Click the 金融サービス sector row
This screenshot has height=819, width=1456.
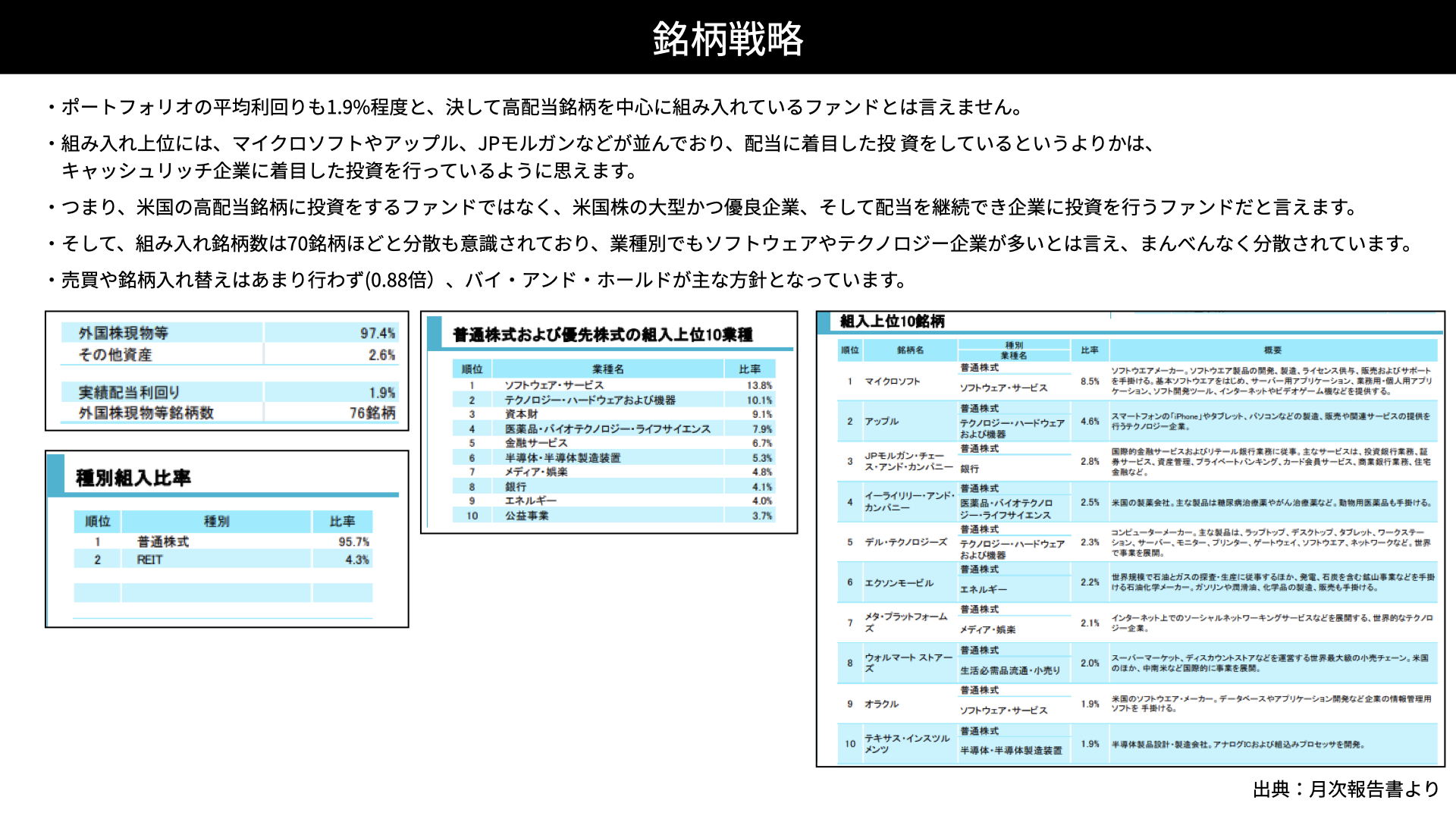click(613, 443)
